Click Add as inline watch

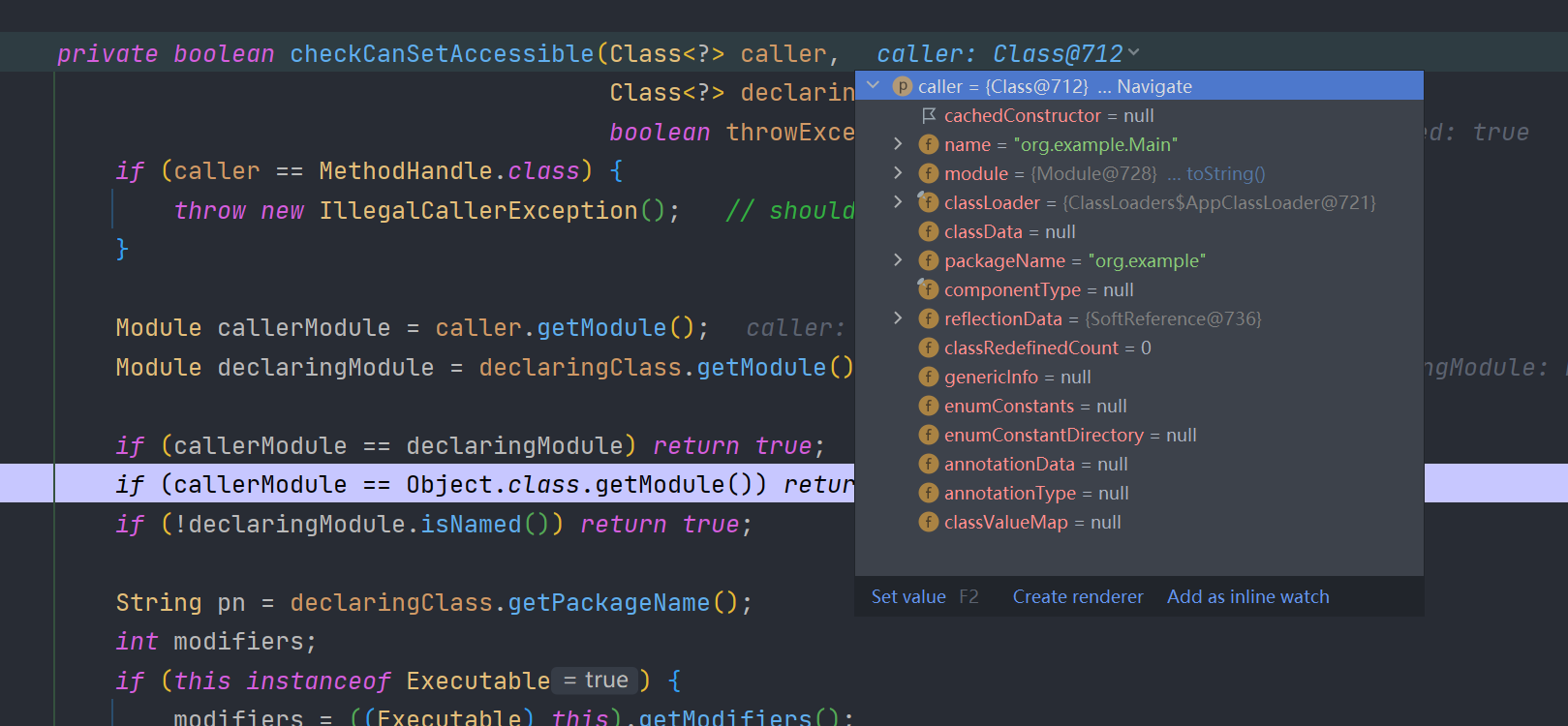point(1248,596)
